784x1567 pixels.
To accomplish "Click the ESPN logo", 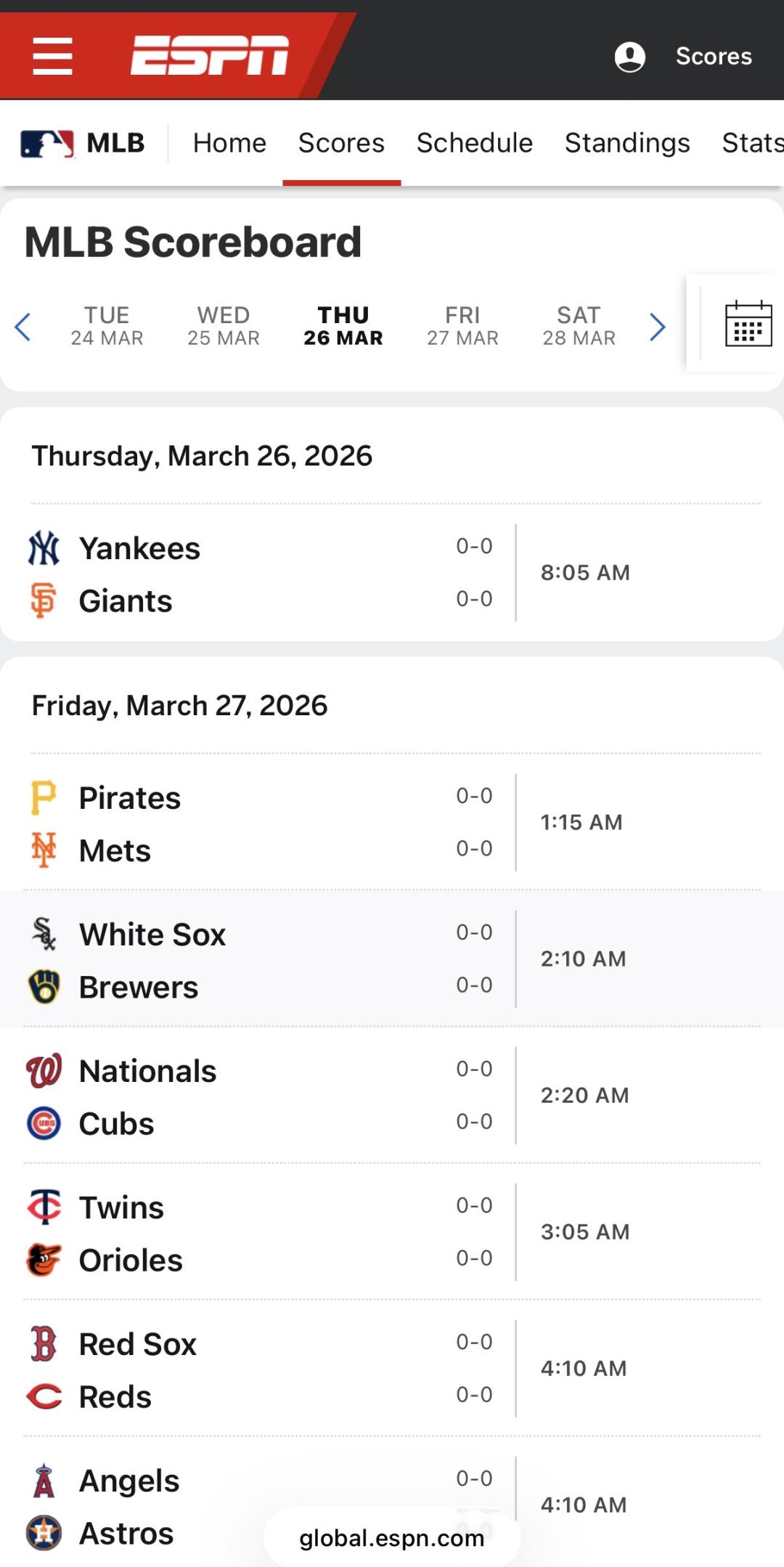I will tap(210, 55).
